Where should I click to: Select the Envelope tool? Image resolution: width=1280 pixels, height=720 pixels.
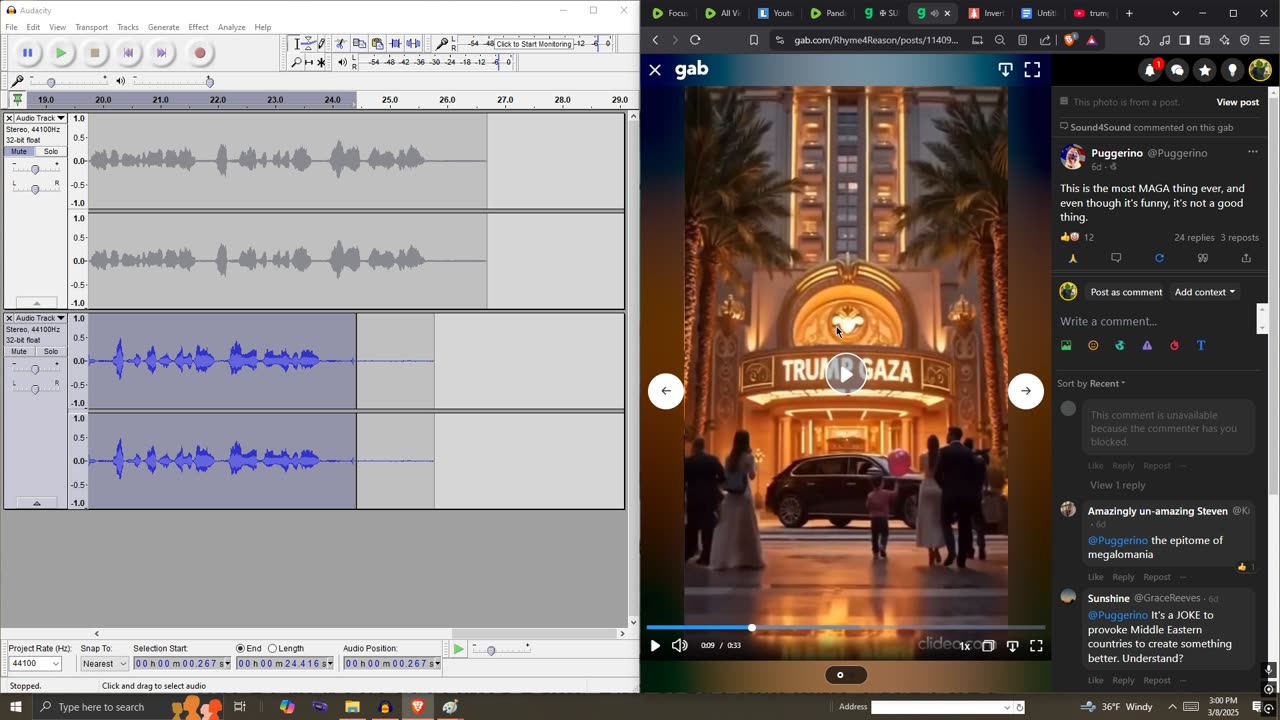[308, 44]
